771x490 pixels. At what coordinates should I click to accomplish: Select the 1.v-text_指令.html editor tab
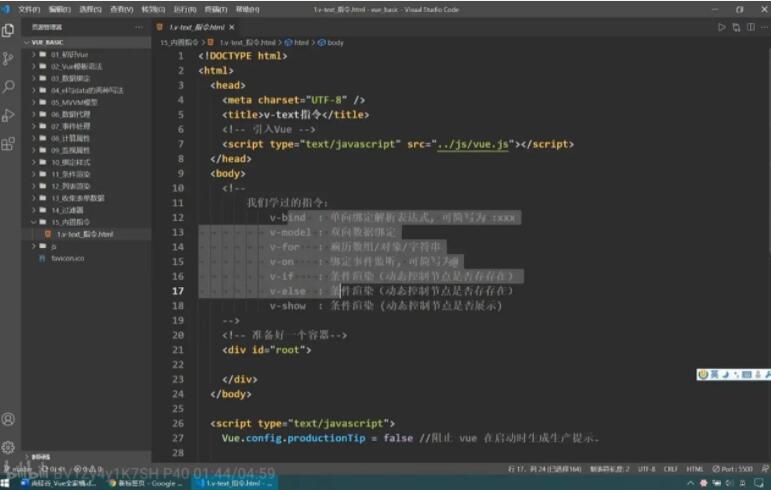[197, 28]
